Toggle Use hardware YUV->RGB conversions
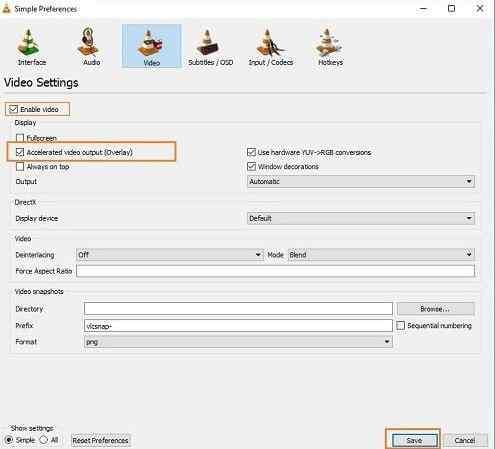Viewport: 495px width, 449px height. 251,152
